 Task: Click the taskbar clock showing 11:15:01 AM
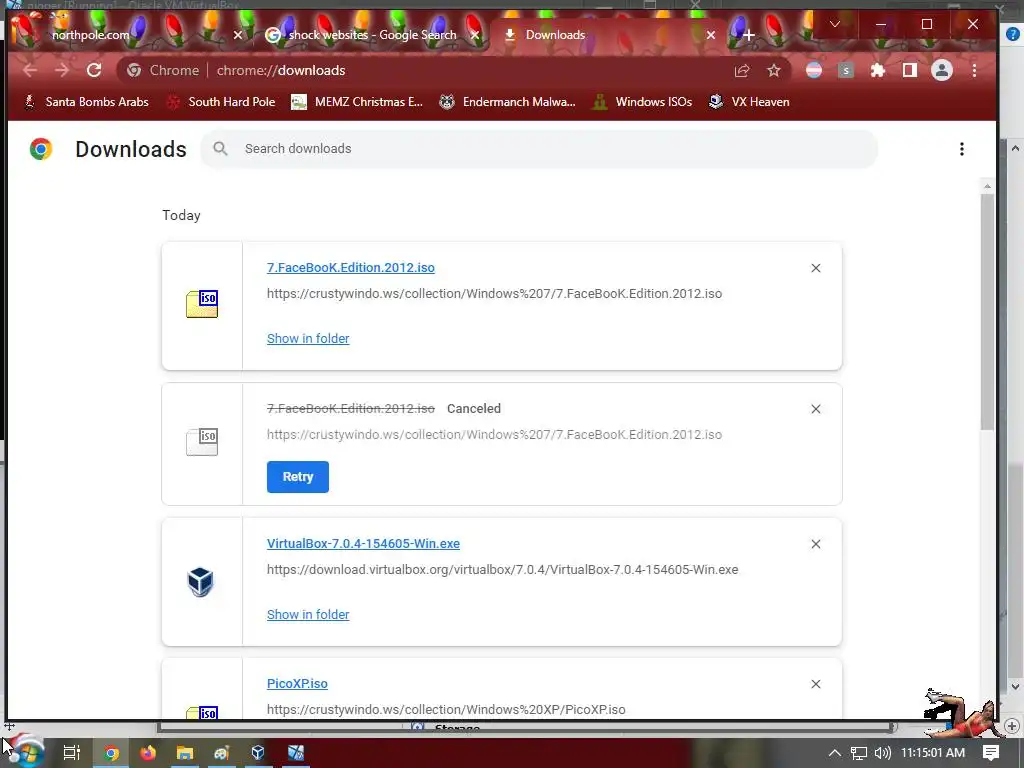(x=933, y=753)
